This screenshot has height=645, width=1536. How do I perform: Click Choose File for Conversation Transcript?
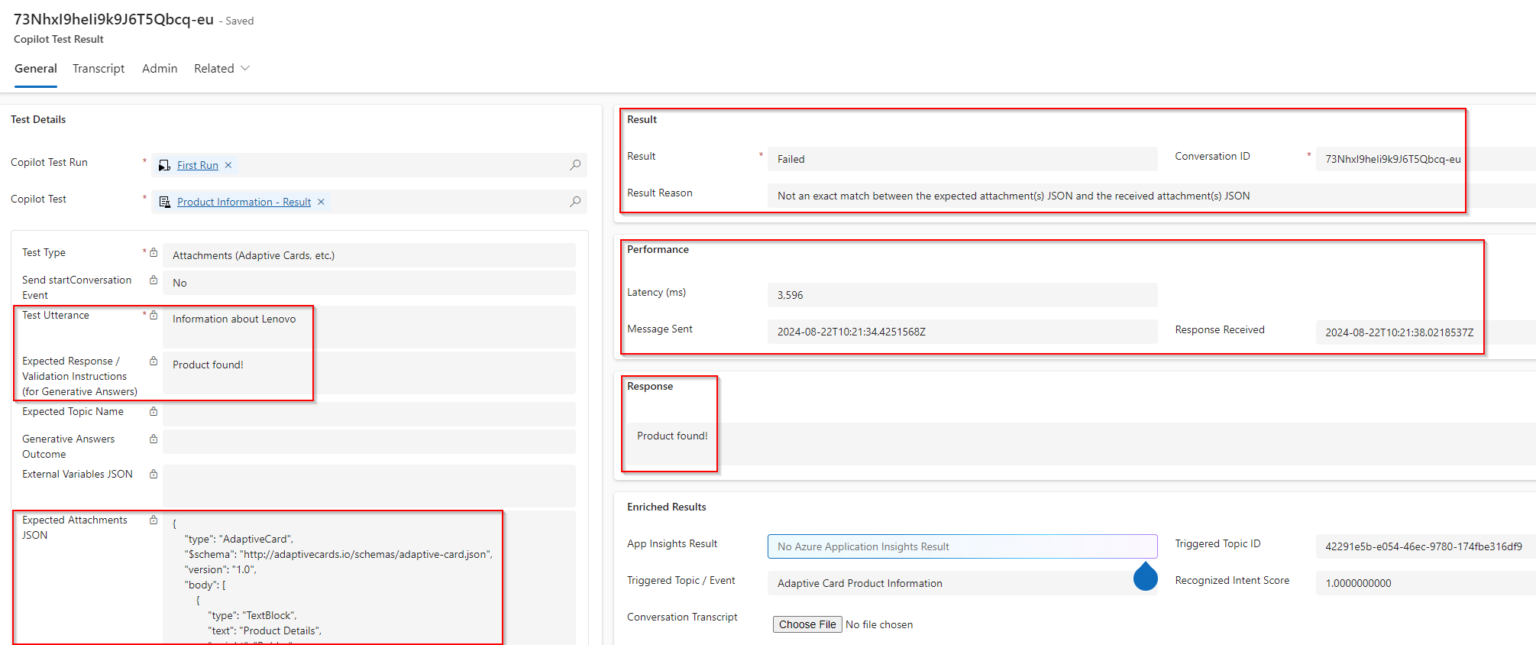tap(806, 625)
